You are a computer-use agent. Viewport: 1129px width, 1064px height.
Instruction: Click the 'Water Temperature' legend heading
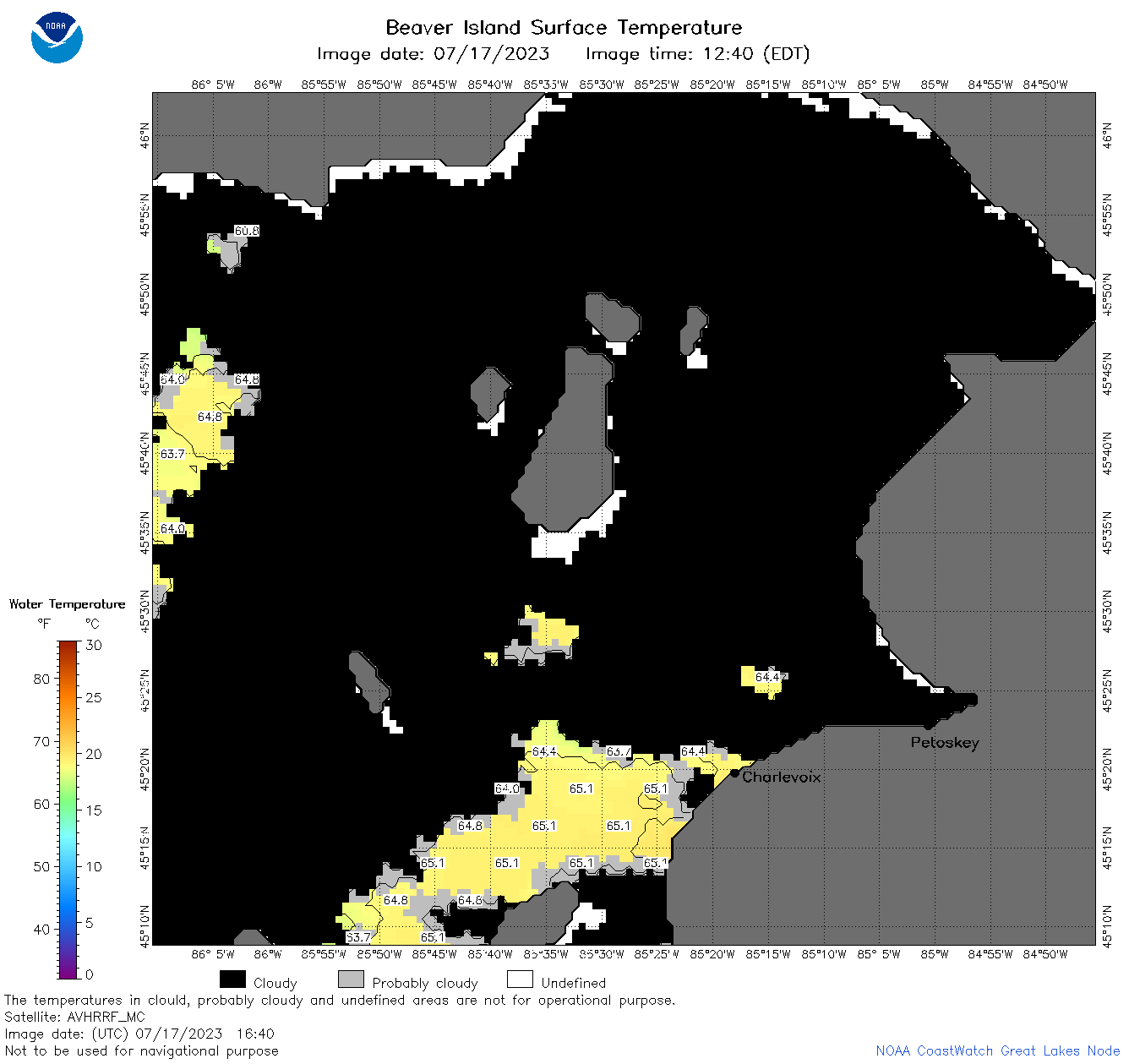[x=68, y=604]
